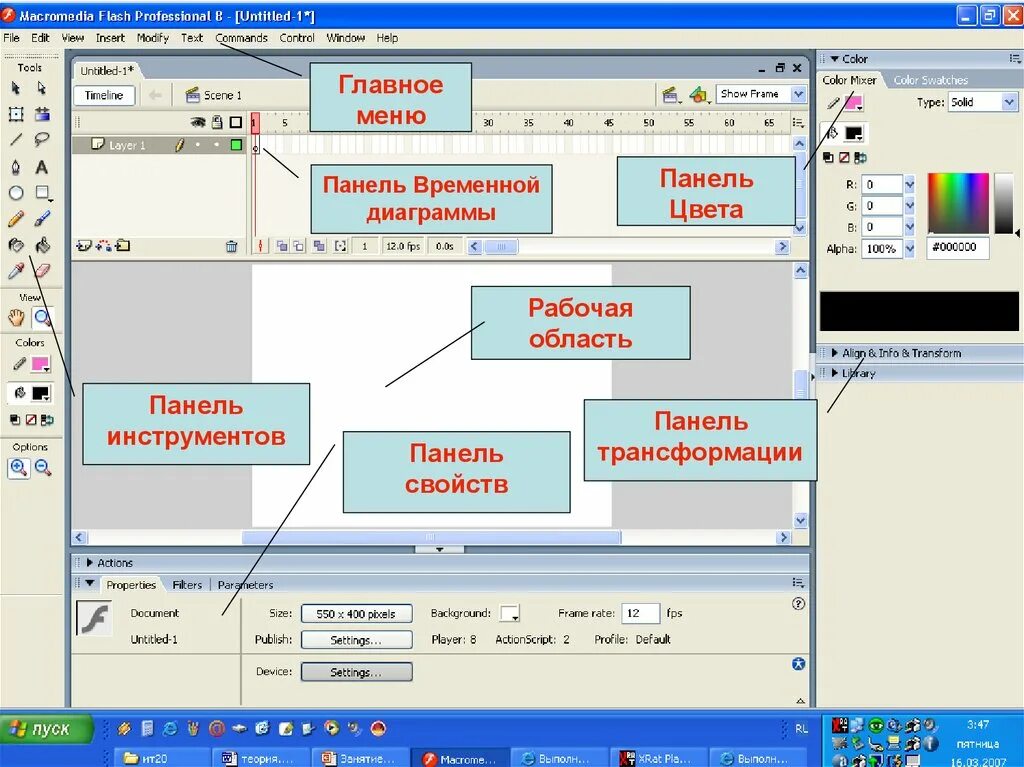Viewport: 1024px width, 767px height.
Task: Click the Device Settings button
Action: pyautogui.click(x=356, y=672)
